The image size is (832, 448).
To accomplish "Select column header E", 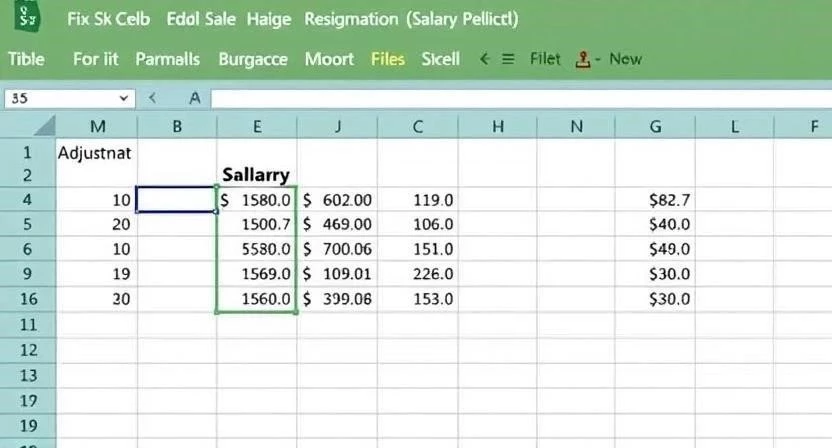I will tap(257, 127).
